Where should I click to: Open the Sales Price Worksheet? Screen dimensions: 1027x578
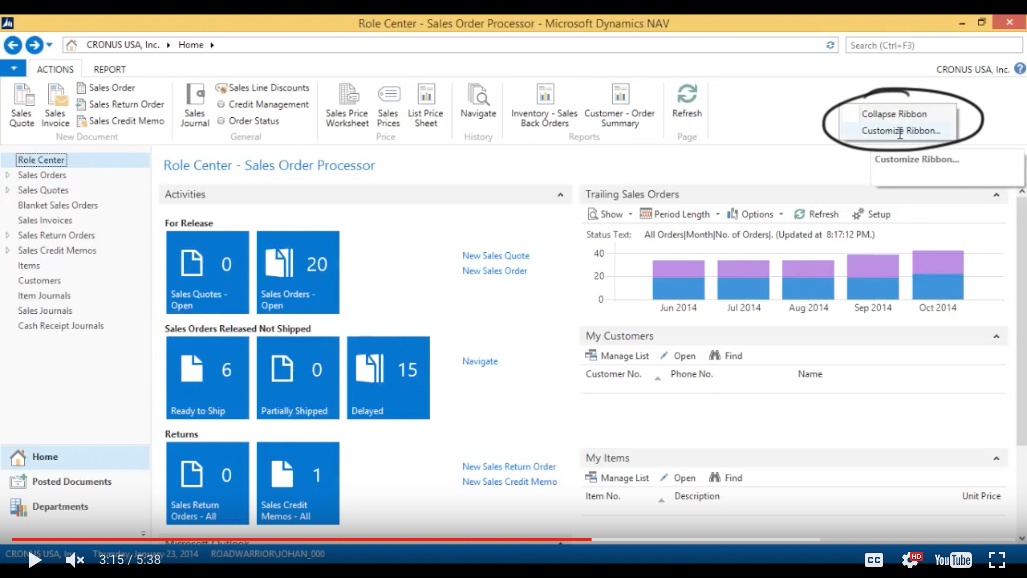pyautogui.click(x=348, y=105)
